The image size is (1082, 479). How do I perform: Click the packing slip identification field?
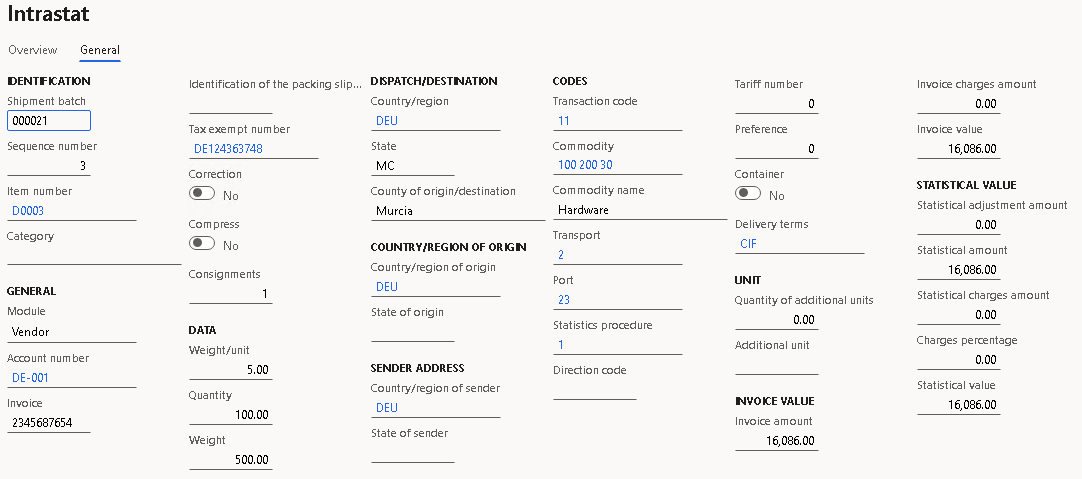(230, 104)
